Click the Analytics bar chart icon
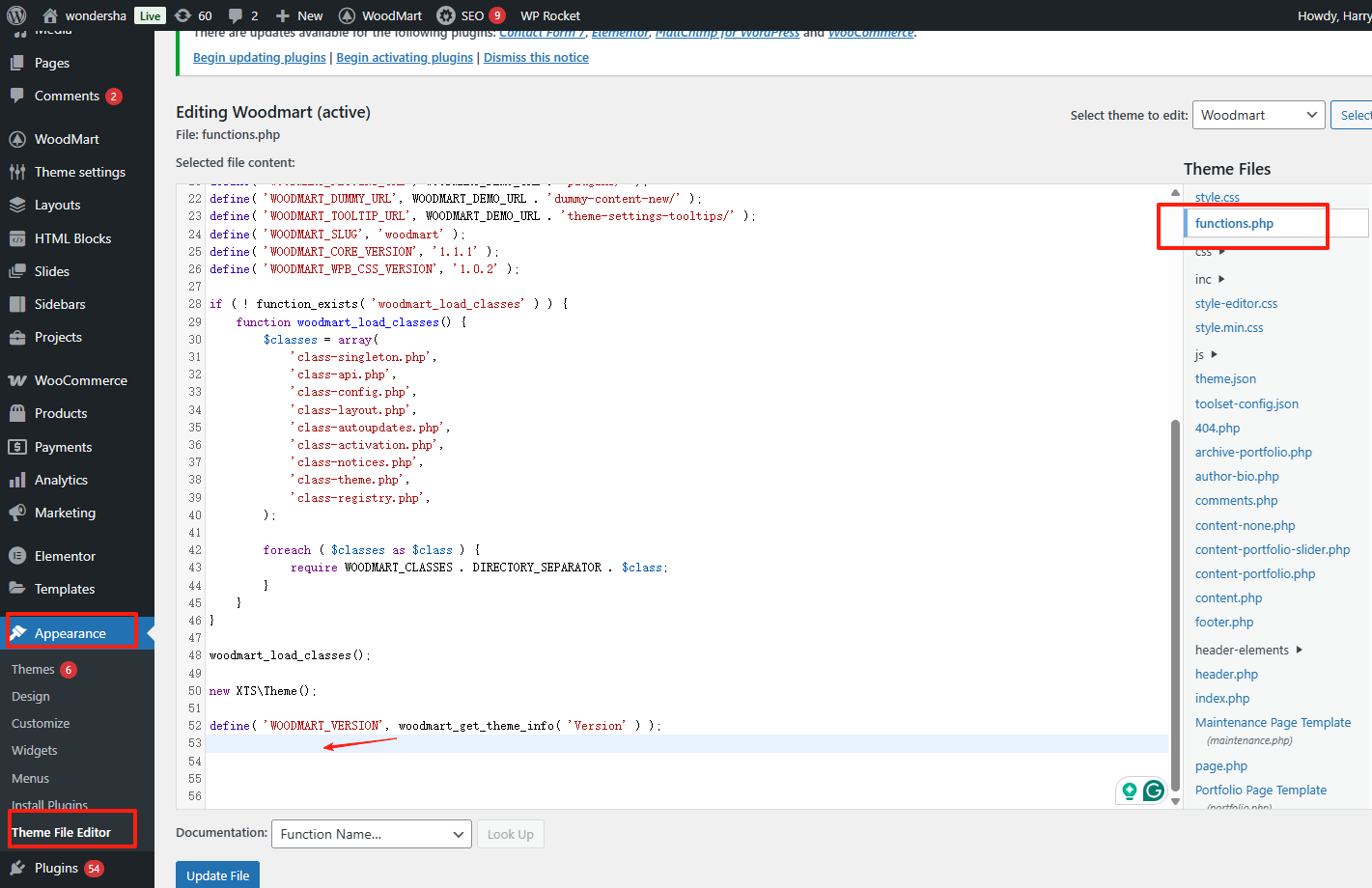Viewport: 1372px width, 888px height. [17, 480]
